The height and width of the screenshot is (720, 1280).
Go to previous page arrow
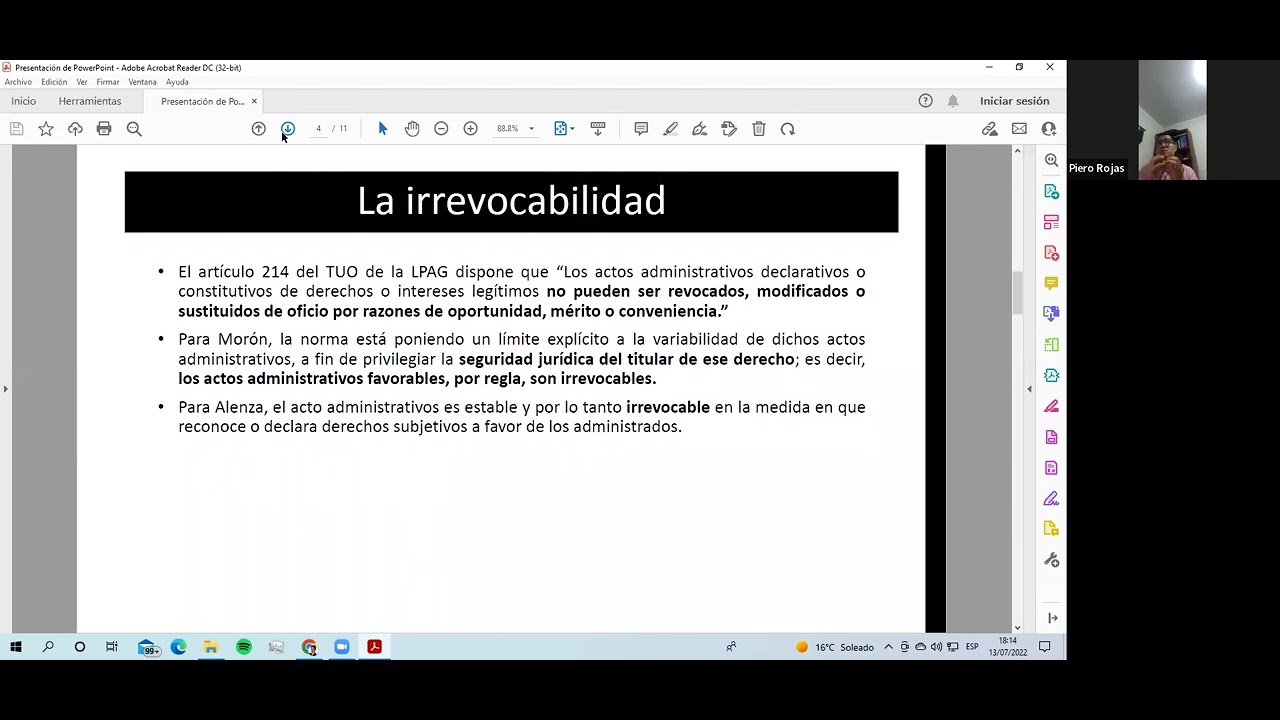coord(259,129)
